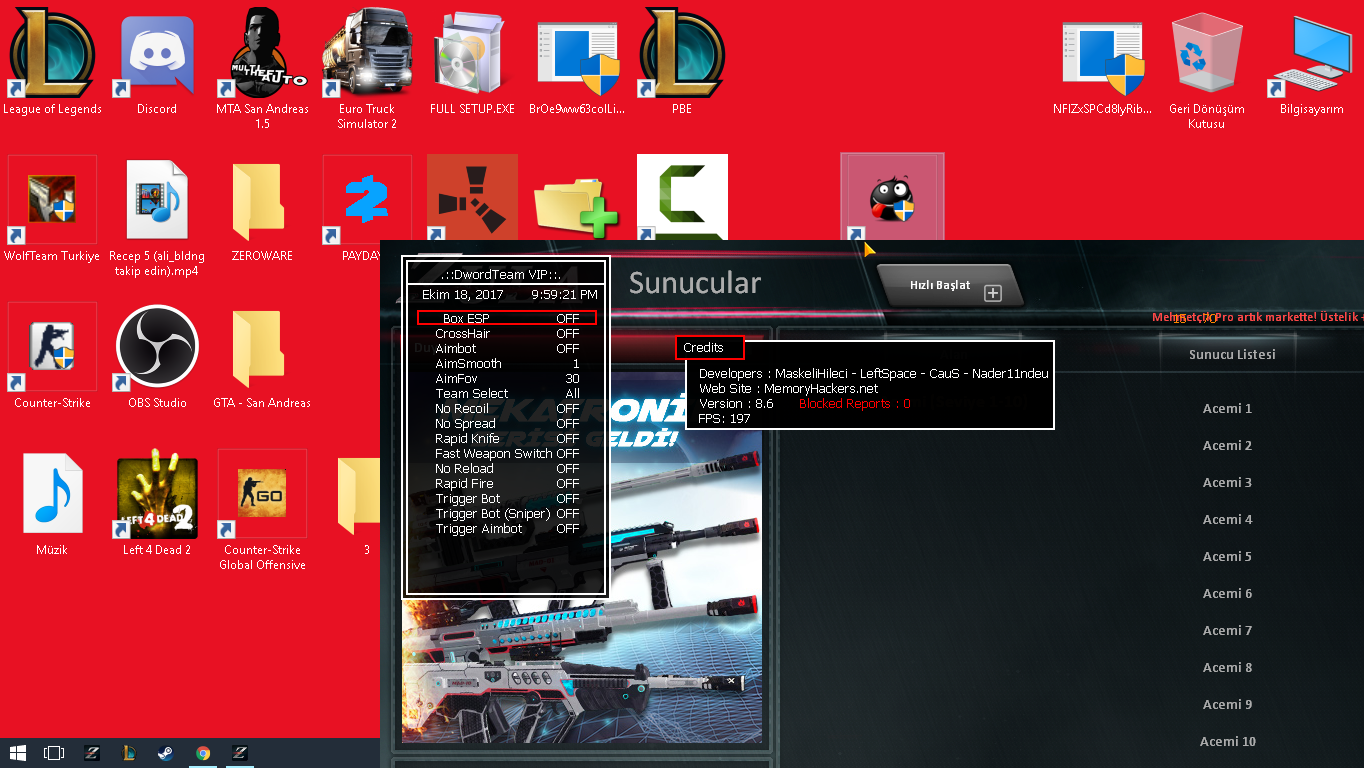
Task: Open the GTA - San Andreas folder
Action: [x=262, y=356]
